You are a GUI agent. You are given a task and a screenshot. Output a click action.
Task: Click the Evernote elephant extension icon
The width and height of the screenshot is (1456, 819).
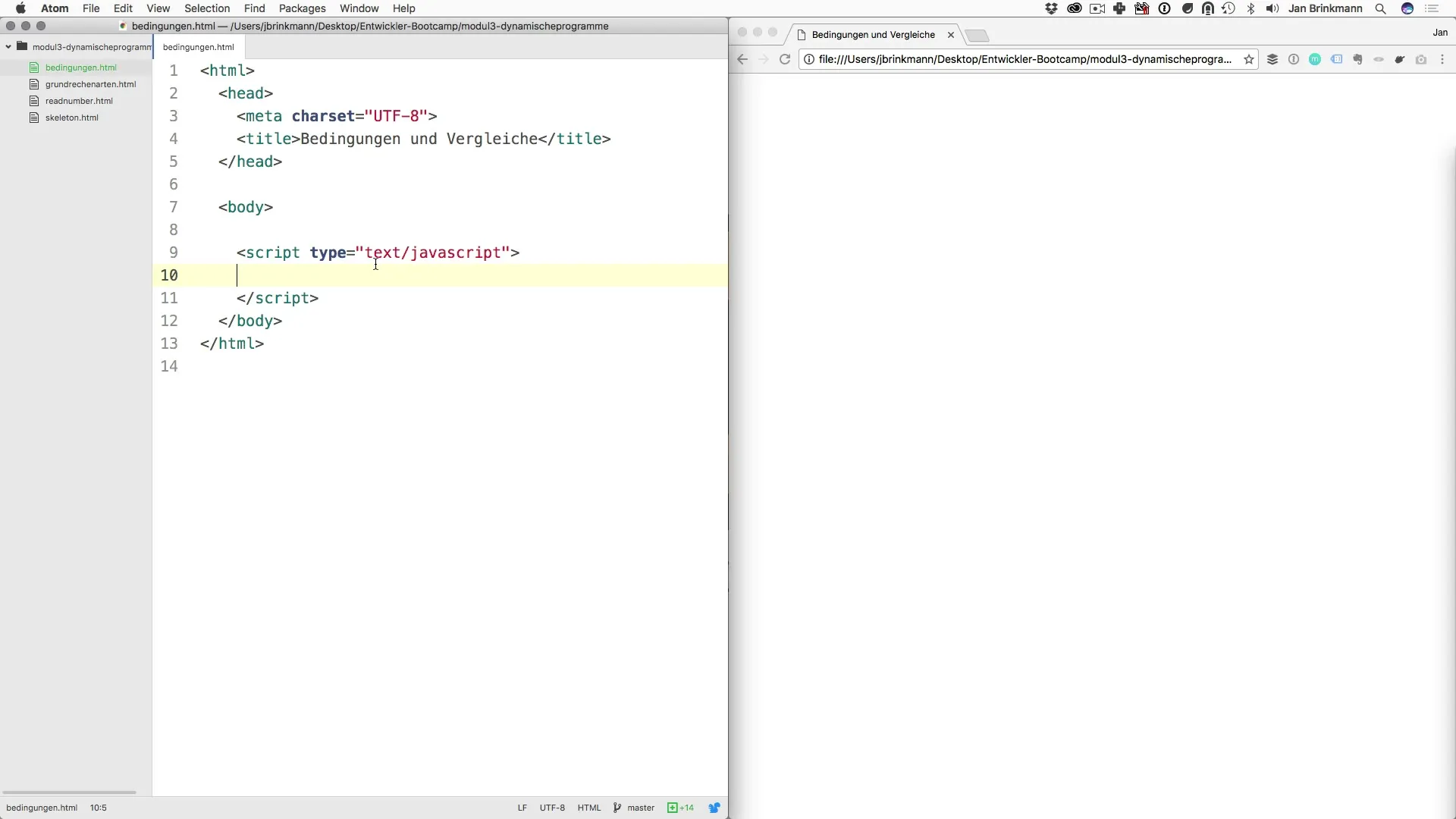[1357, 59]
